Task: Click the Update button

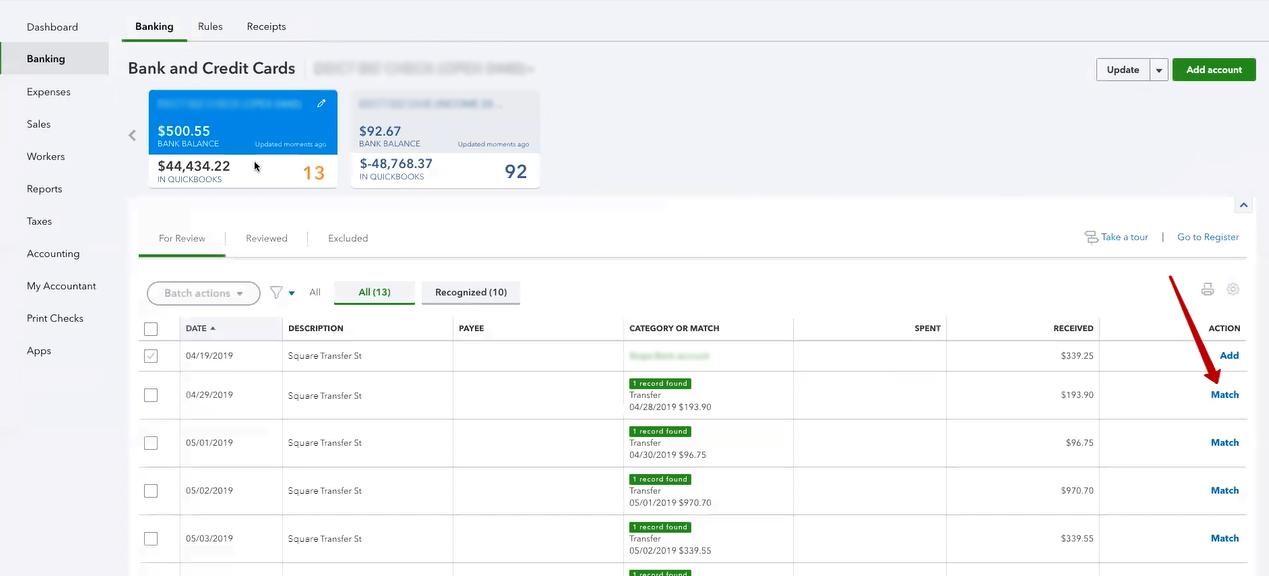Action: click(x=1123, y=70)
